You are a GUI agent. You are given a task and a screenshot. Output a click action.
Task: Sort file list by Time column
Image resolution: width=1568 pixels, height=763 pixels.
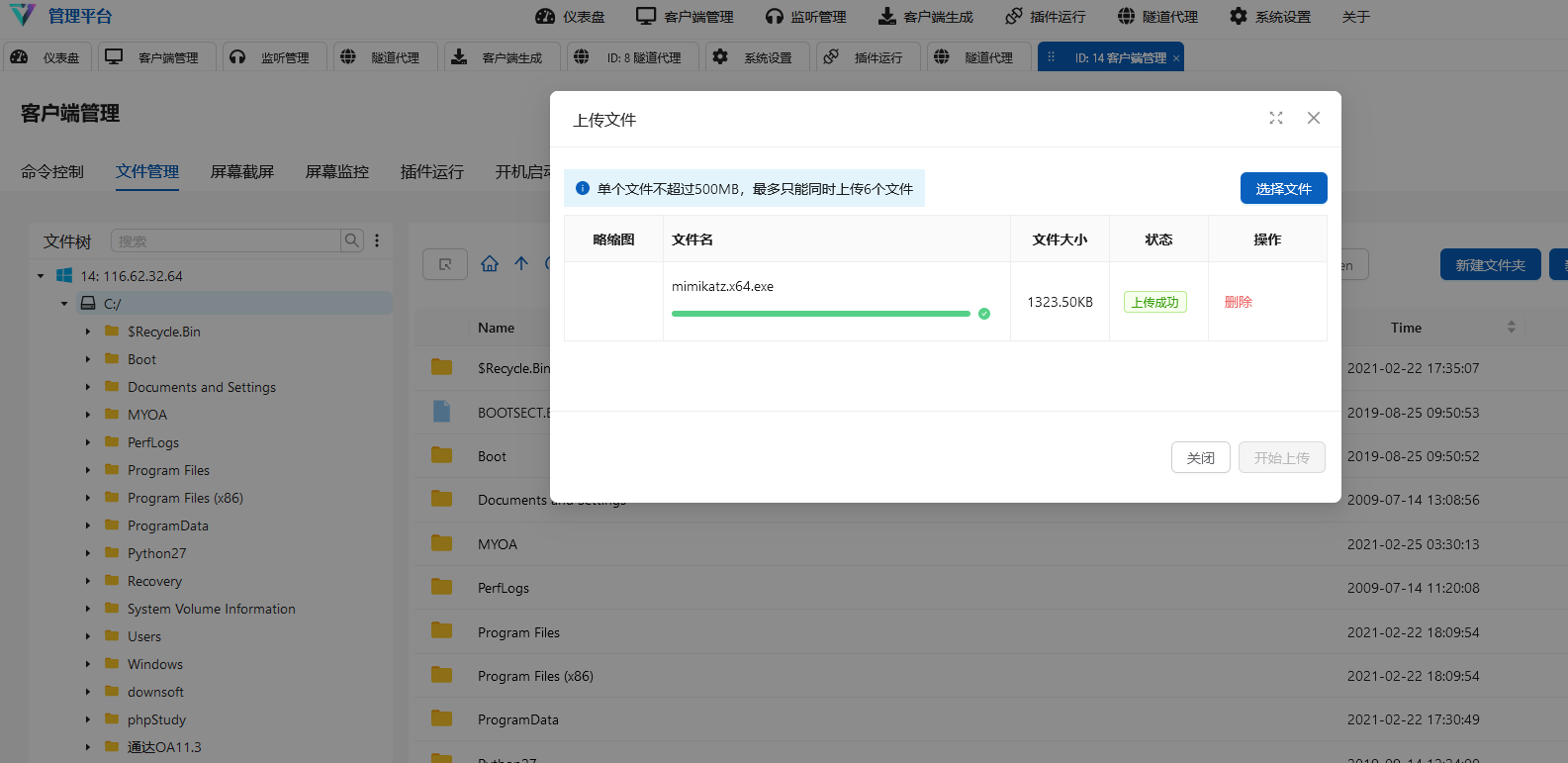pos(1511,328)
